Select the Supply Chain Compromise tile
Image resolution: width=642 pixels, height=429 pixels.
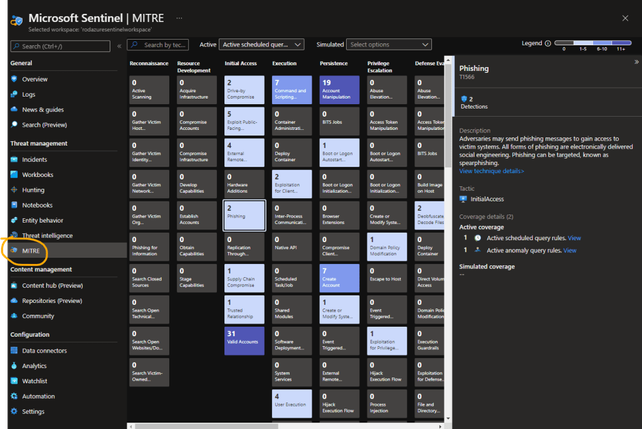coord(244,278)
